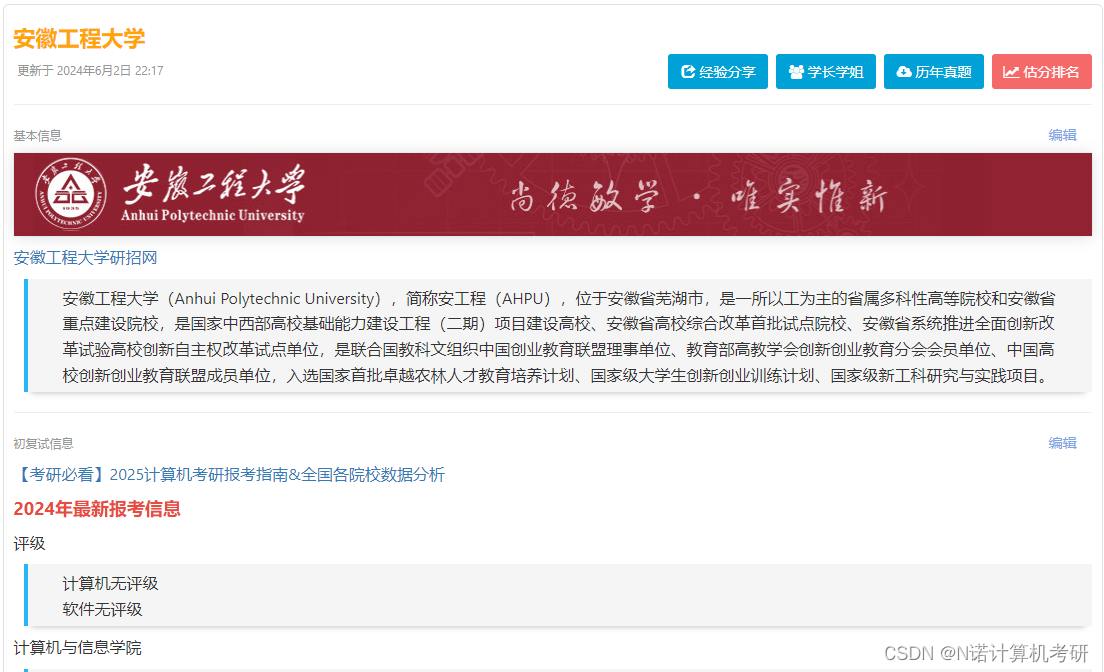Open 历年真题 download button
Screen dimensions: 1104x672
[934, 72]
